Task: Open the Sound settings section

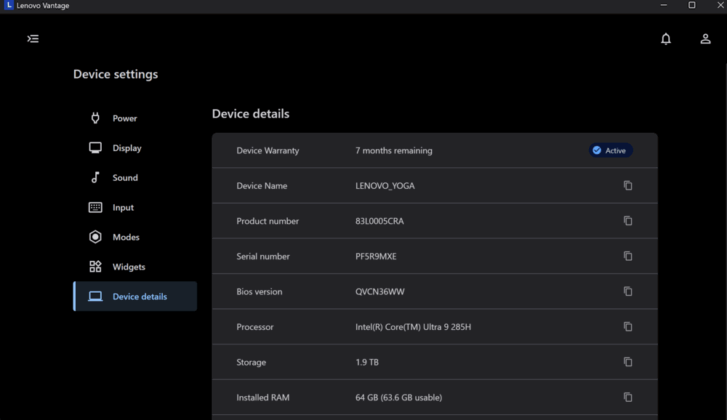Action: coord(135,178)
